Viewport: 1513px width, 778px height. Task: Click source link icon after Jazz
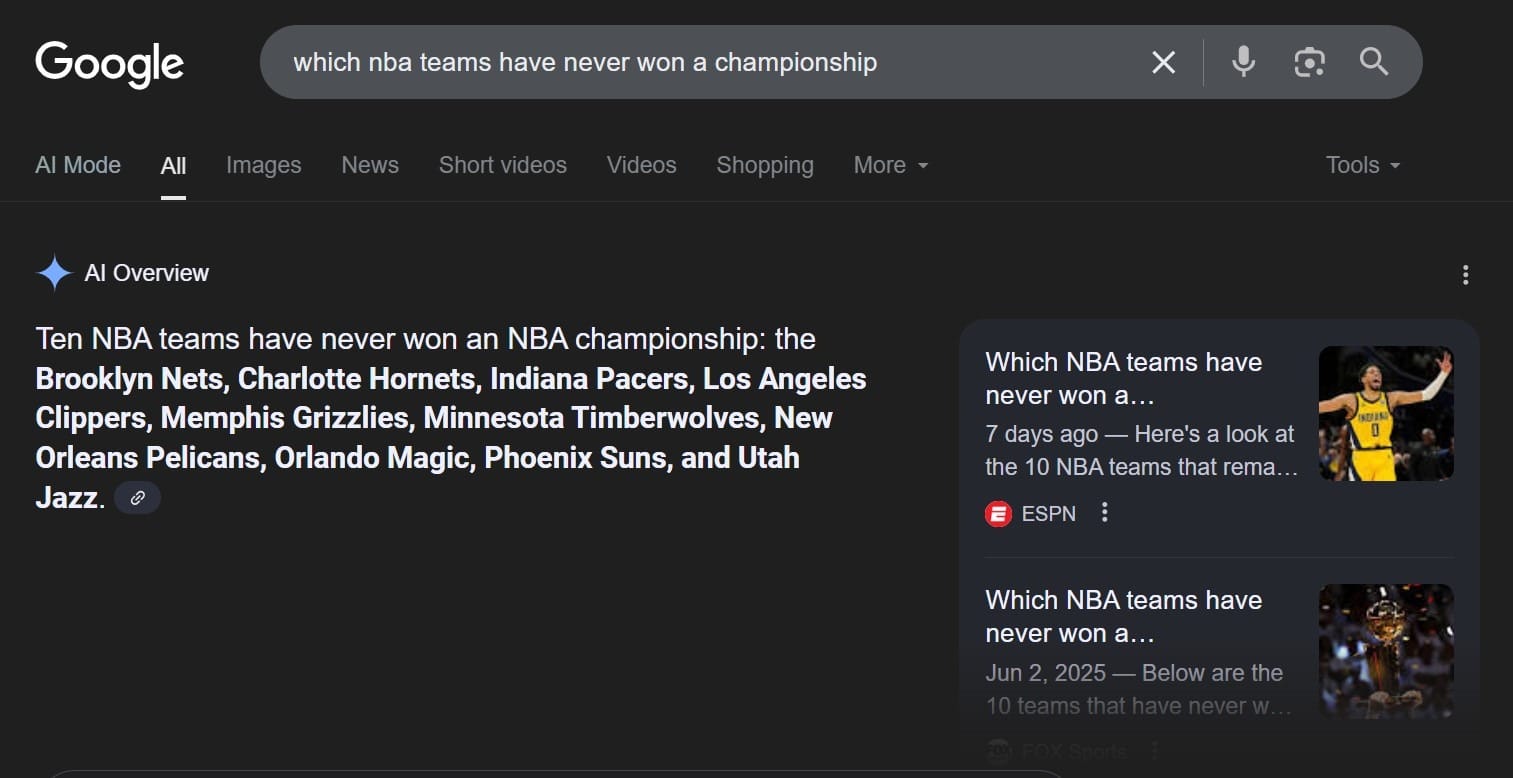pos(137,497)
